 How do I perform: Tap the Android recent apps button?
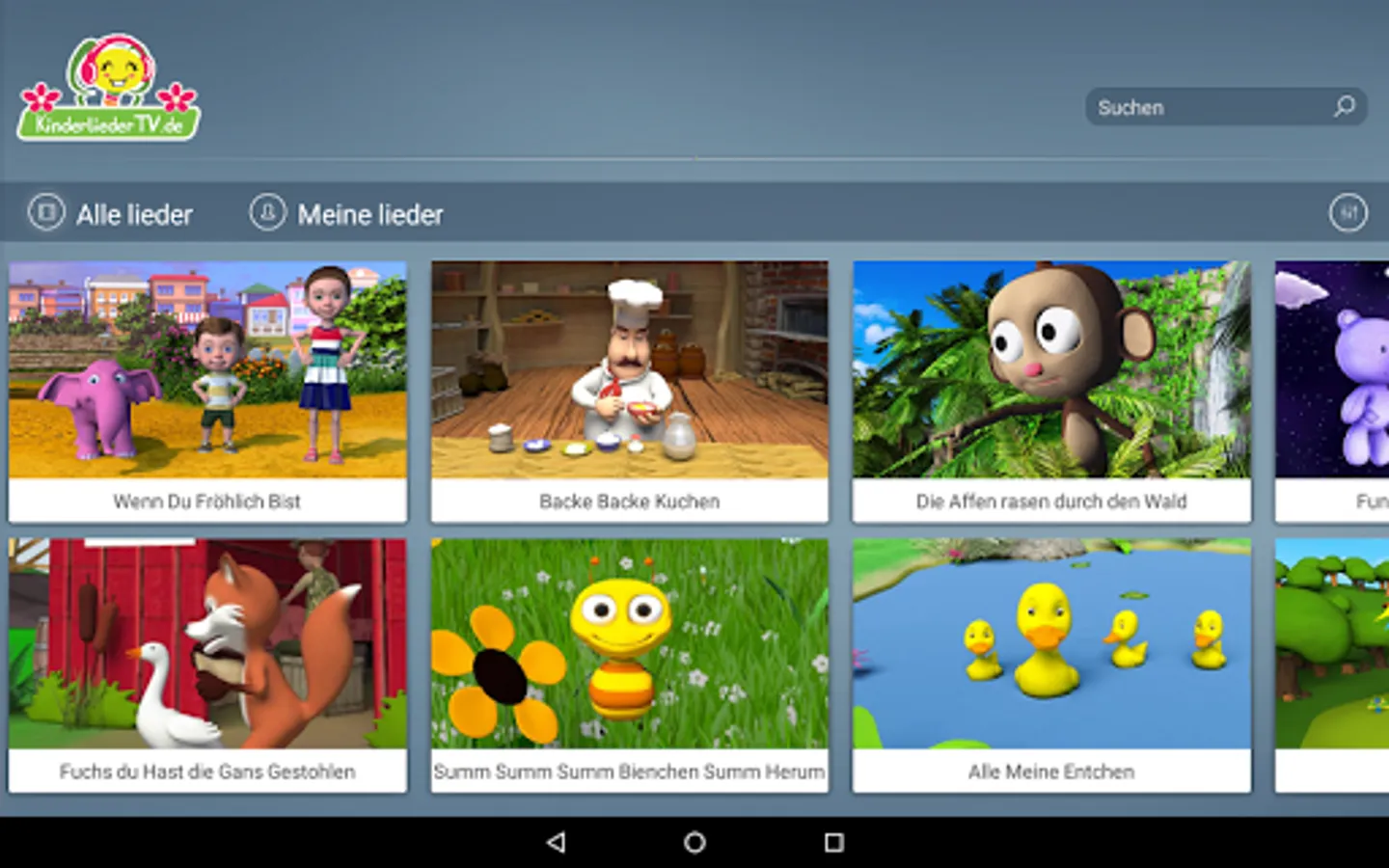point(834,842)
